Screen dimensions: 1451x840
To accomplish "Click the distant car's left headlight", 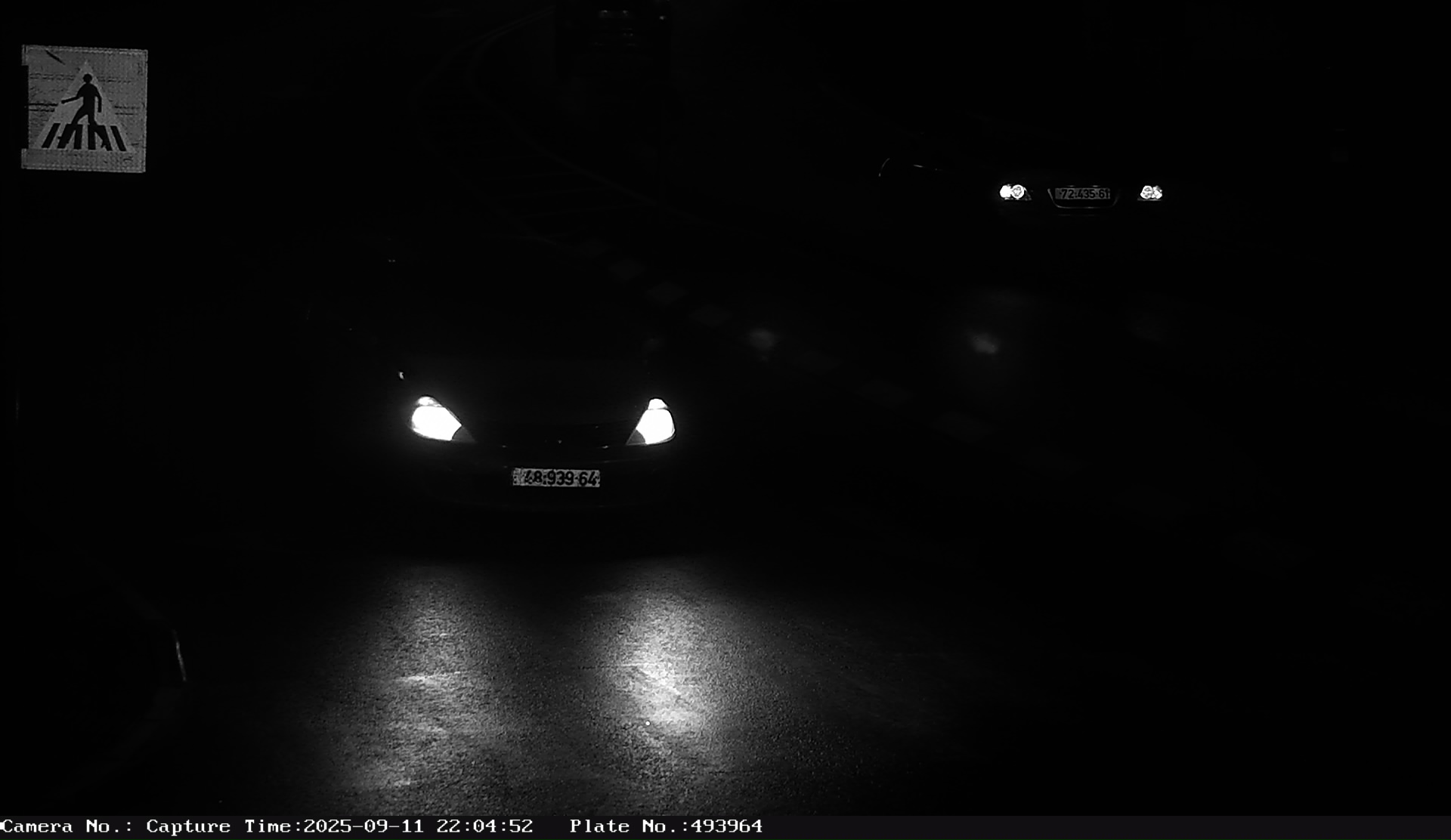I will click(1013, 192).
